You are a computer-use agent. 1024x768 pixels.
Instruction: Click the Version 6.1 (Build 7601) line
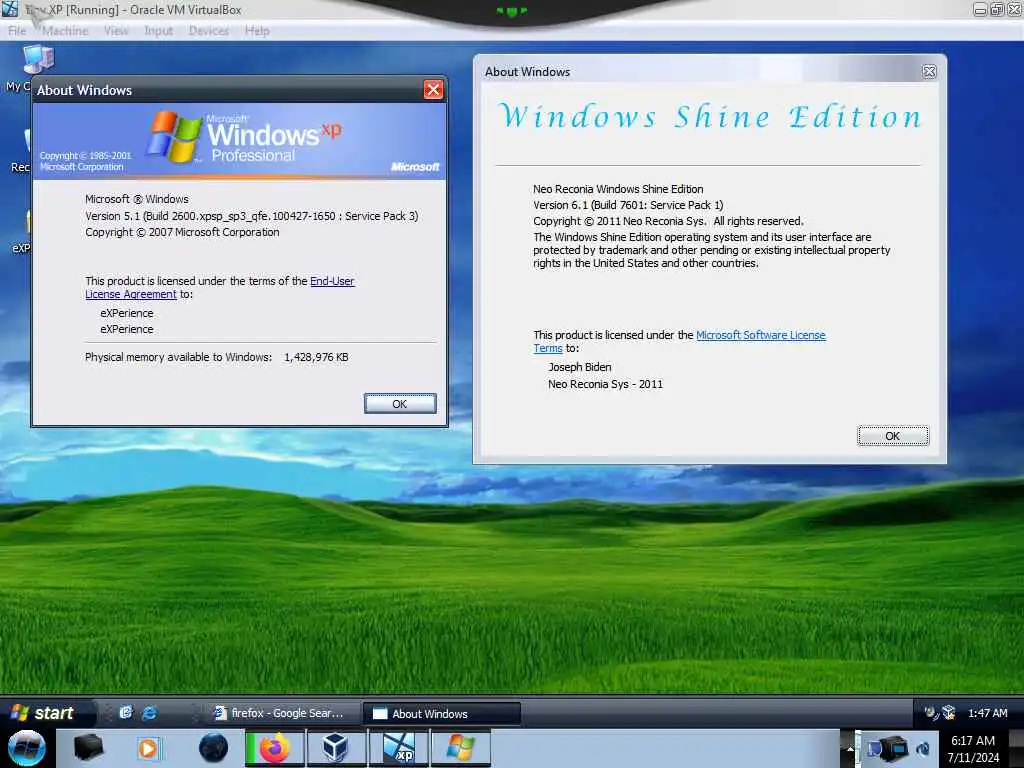628,205
